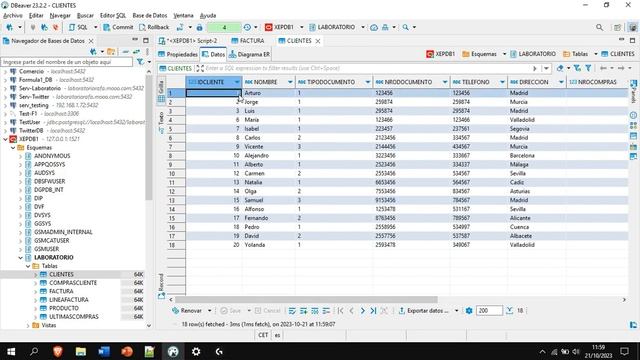
Task: Click the expand filter panel icon beside CLIENTES
Action: coord(200,68)
